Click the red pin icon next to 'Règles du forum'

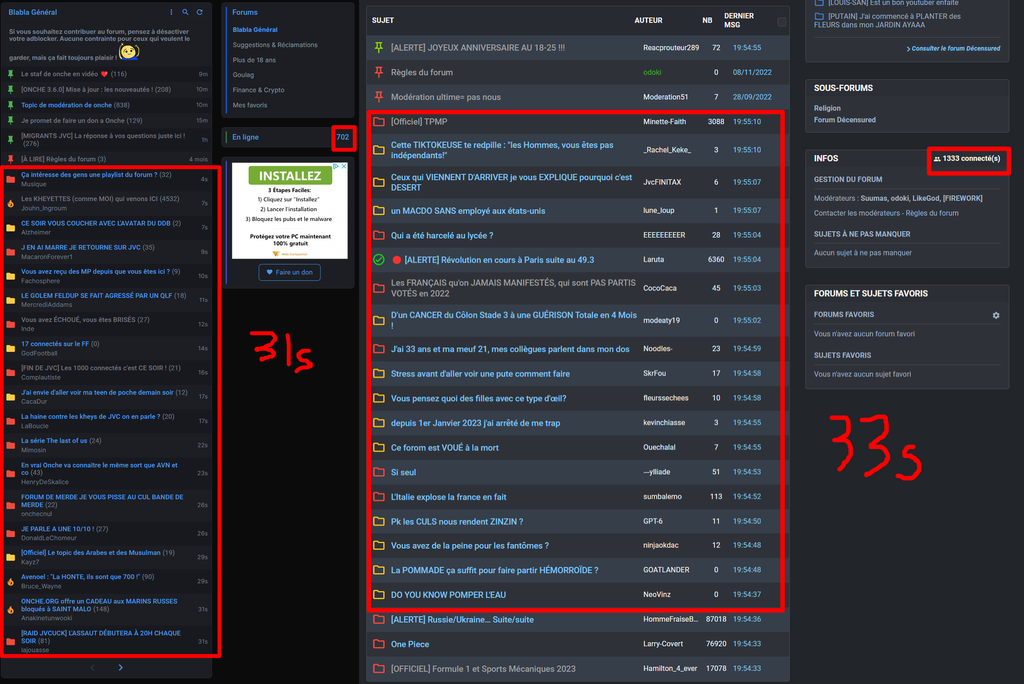[379, 72]
